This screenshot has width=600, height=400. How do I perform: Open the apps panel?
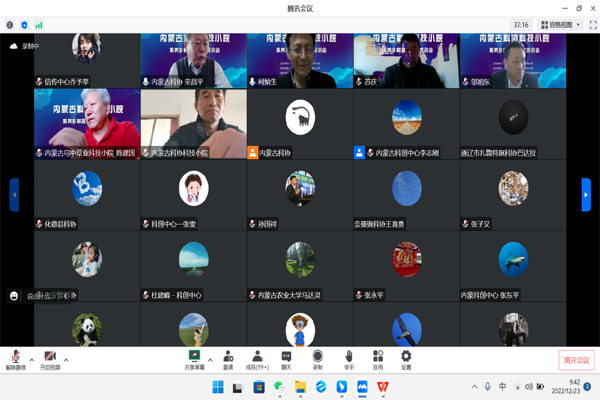pos(377,358)
